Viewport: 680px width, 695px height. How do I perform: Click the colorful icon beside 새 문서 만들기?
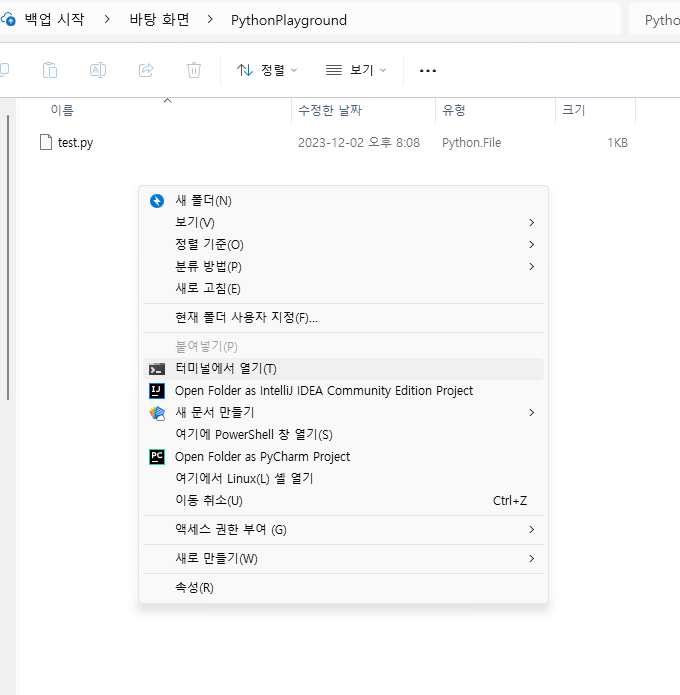(x=156, y=413)
